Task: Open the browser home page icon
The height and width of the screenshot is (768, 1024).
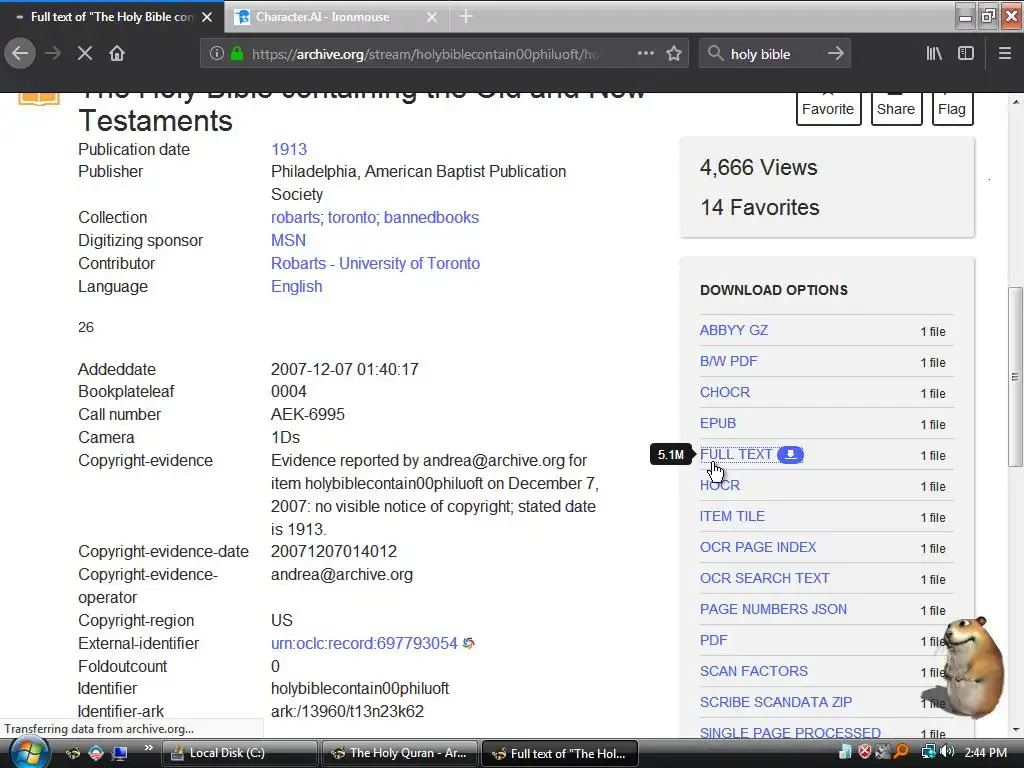Action: 117,54
